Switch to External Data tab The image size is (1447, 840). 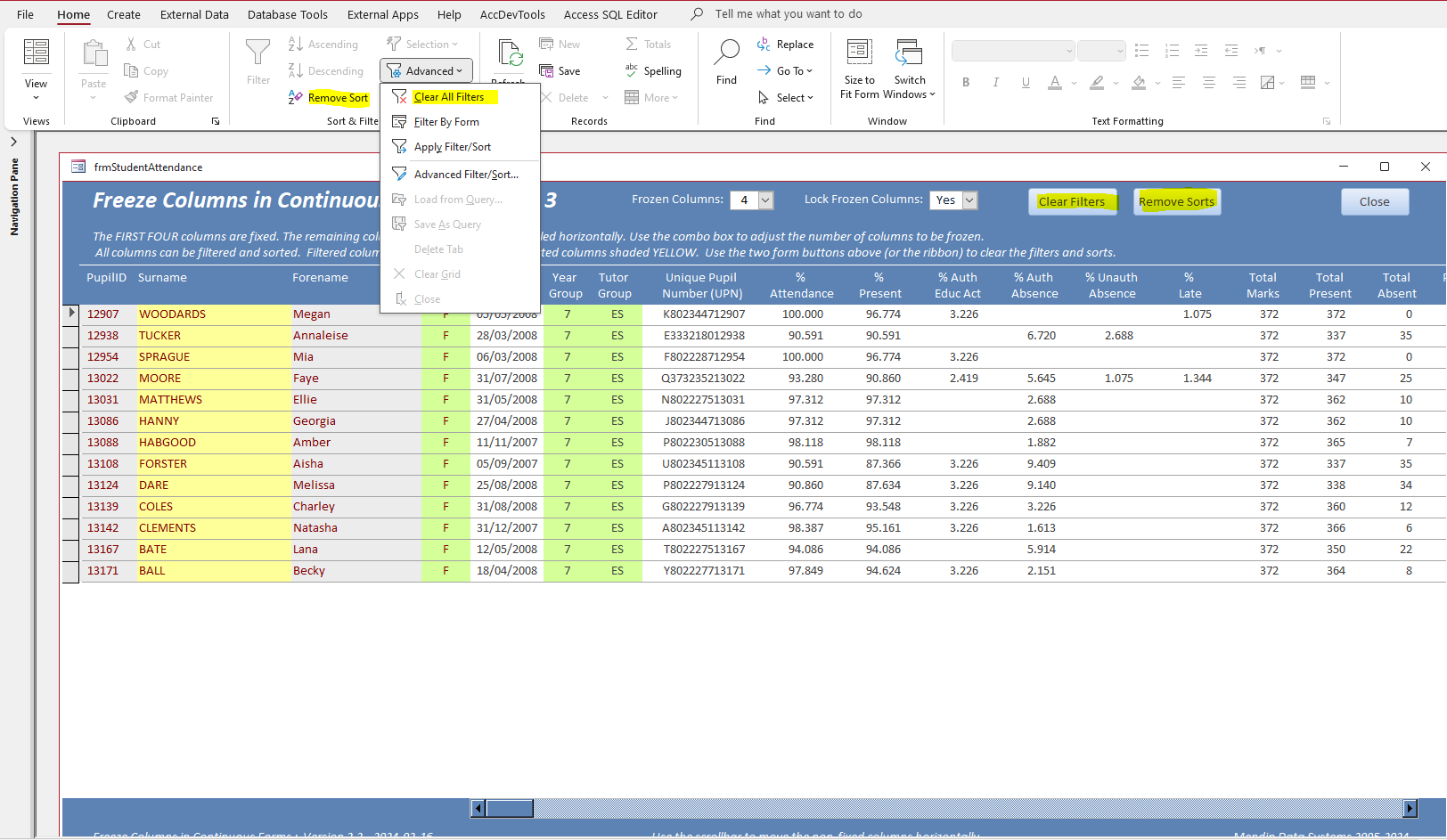194,14
